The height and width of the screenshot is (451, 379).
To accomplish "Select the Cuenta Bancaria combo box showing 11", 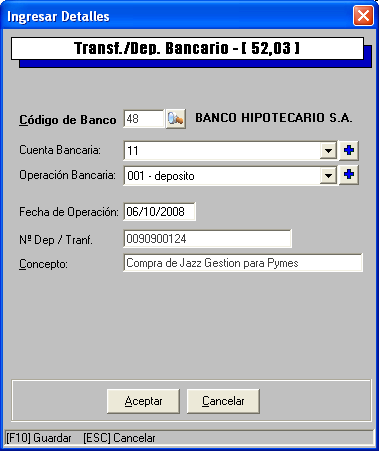I will point(230,151).
